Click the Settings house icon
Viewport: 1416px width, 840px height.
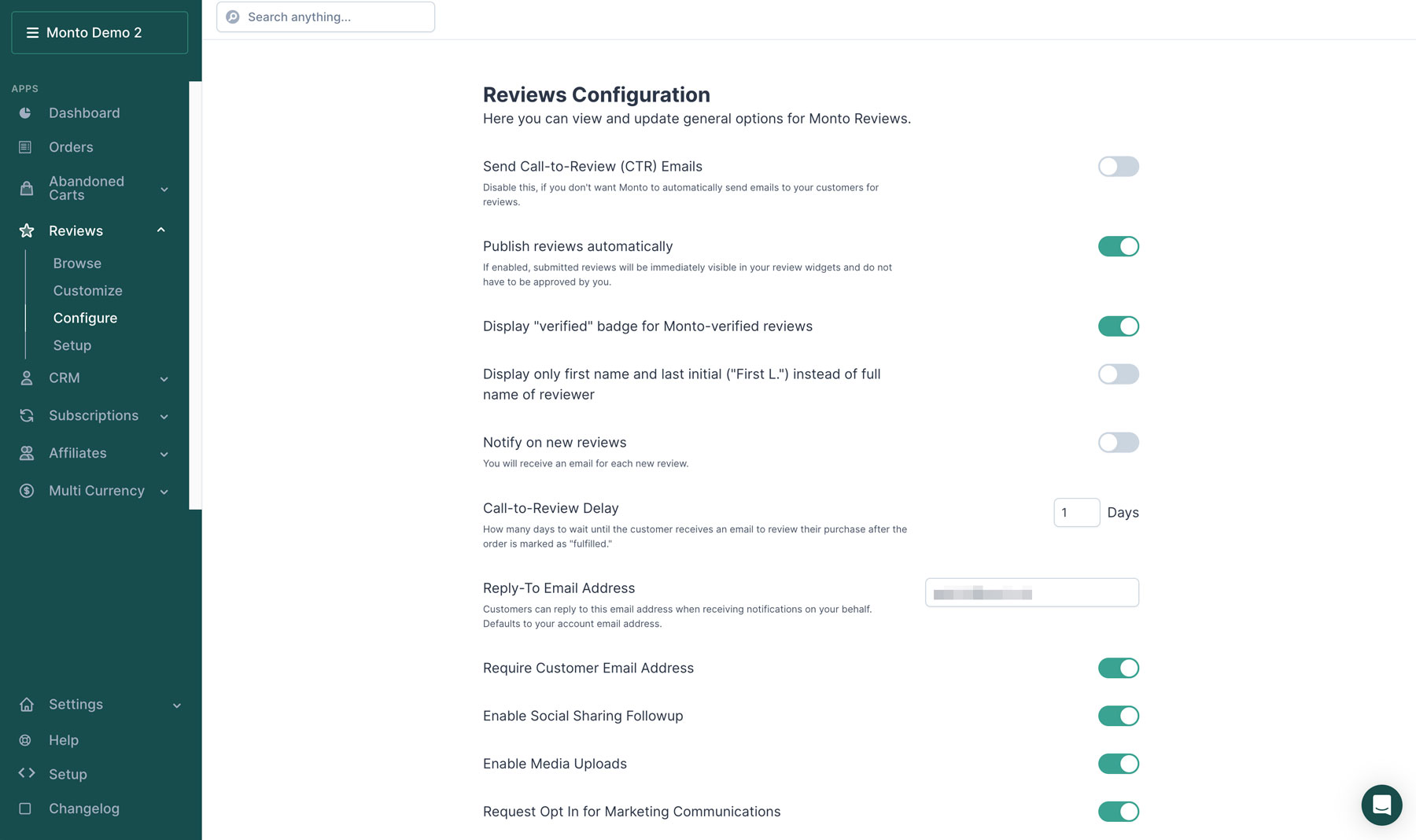26,705
